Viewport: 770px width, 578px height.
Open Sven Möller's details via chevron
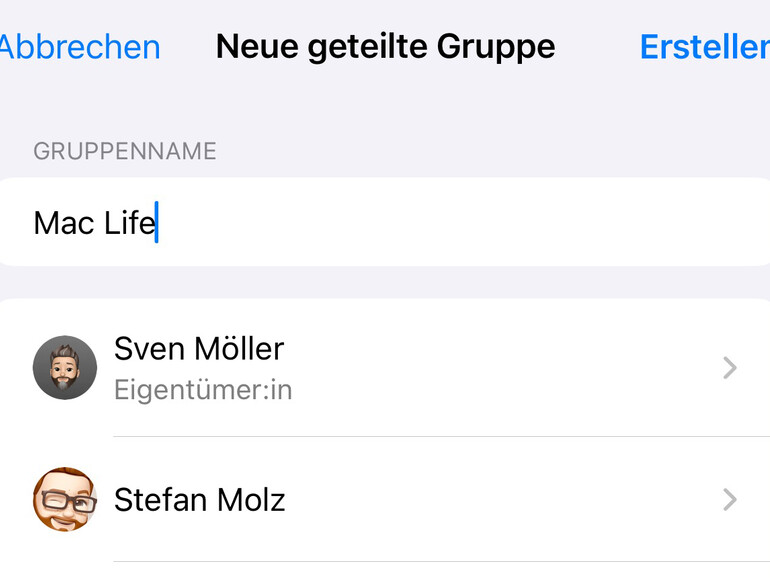pyautogui.click(x=729, y=369)
